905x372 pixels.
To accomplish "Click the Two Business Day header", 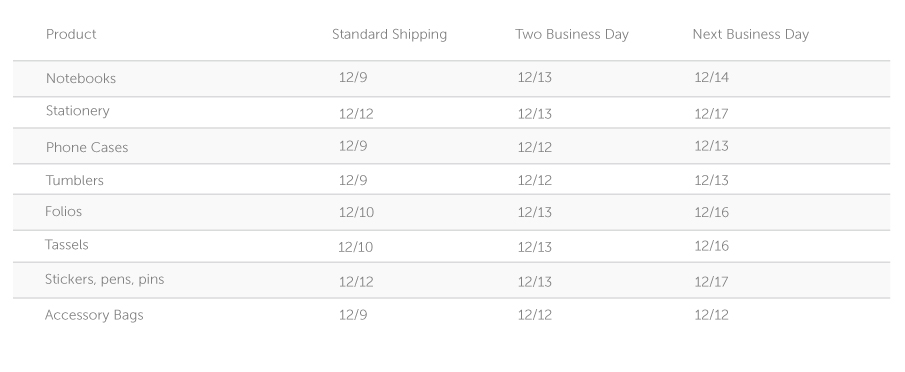I will pyautogui.click(x=572, y=35).
